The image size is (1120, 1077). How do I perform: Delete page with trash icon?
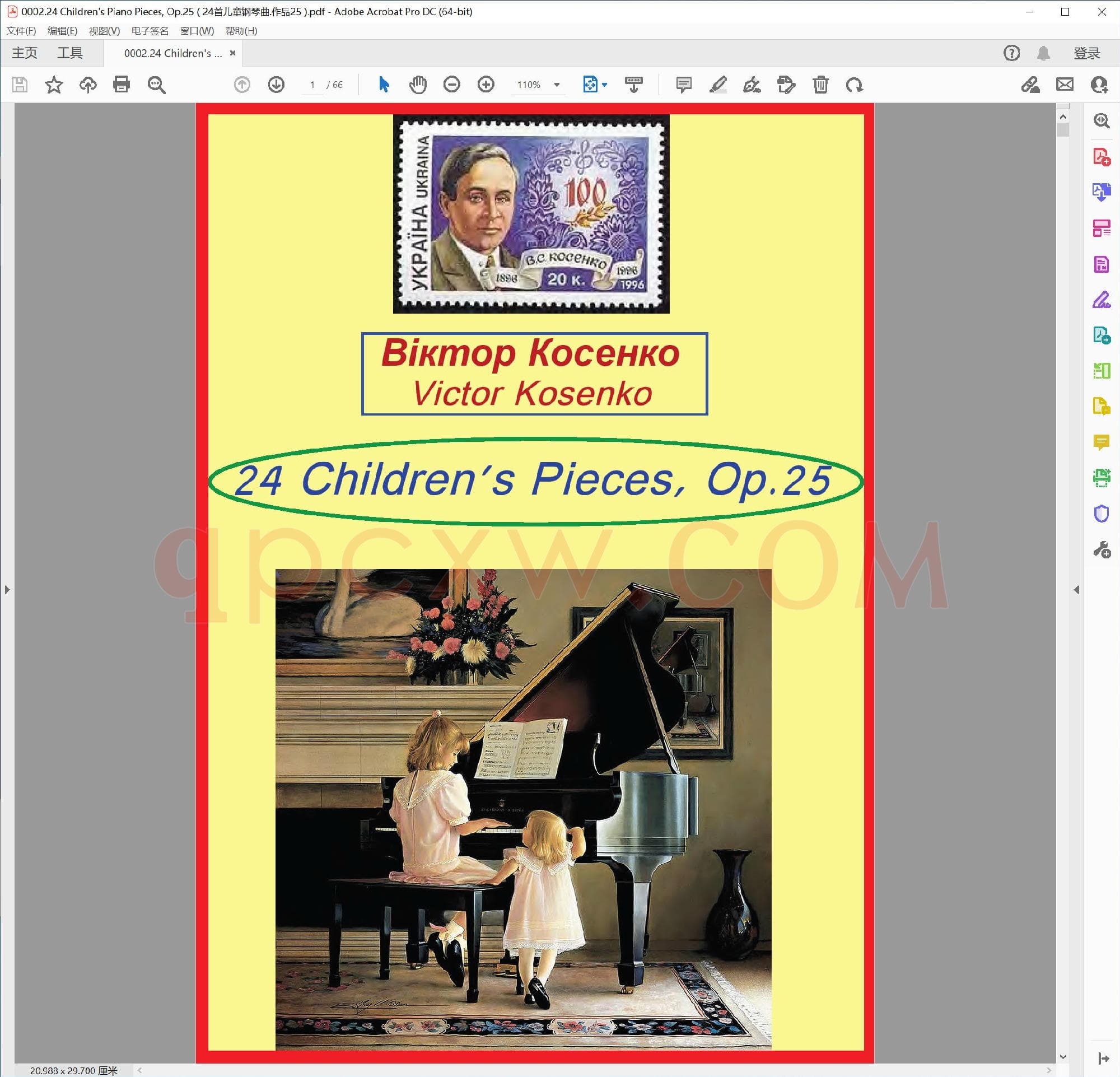click(820, 85)
